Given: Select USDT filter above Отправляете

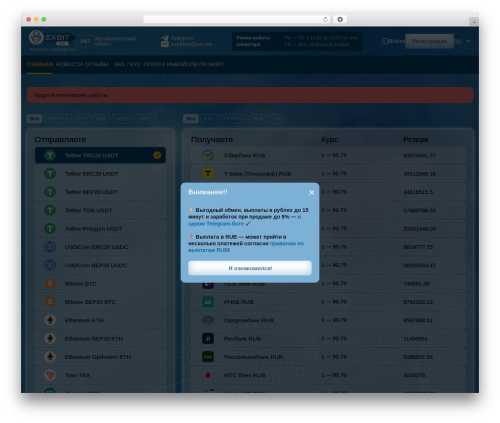Looking at the screenshot, I should tap(145, 119).
